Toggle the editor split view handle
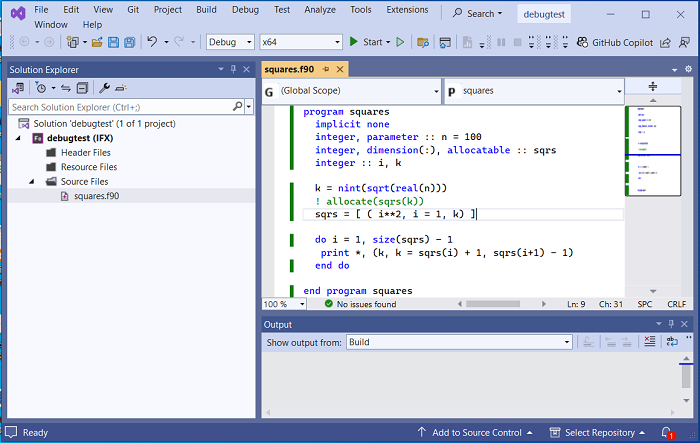Screen dimensions: 700x443 [653, 87]
